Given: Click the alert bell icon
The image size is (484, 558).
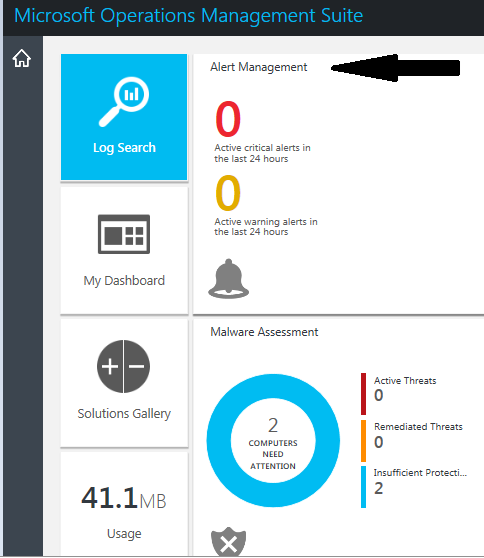Looking at the screenshot, I should 228,279.
